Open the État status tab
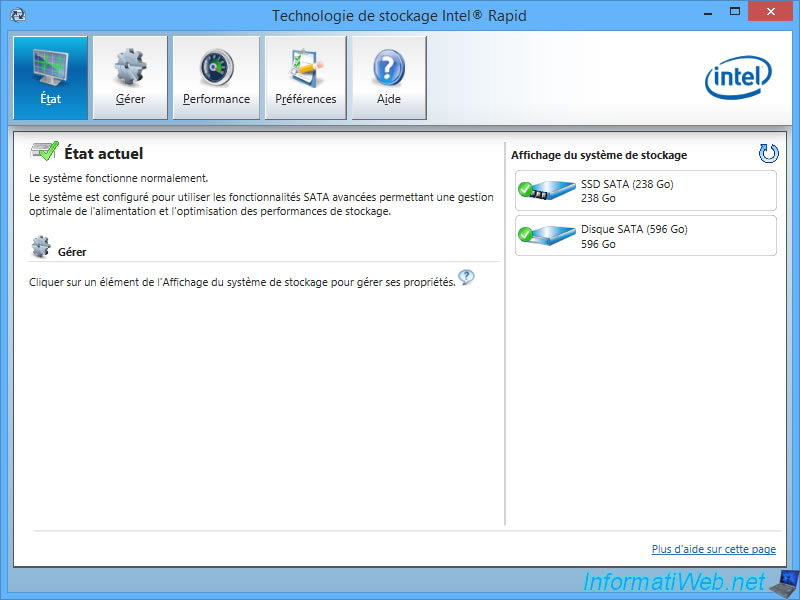This screenshot has height=600, width=800. [x=51, y=78]
